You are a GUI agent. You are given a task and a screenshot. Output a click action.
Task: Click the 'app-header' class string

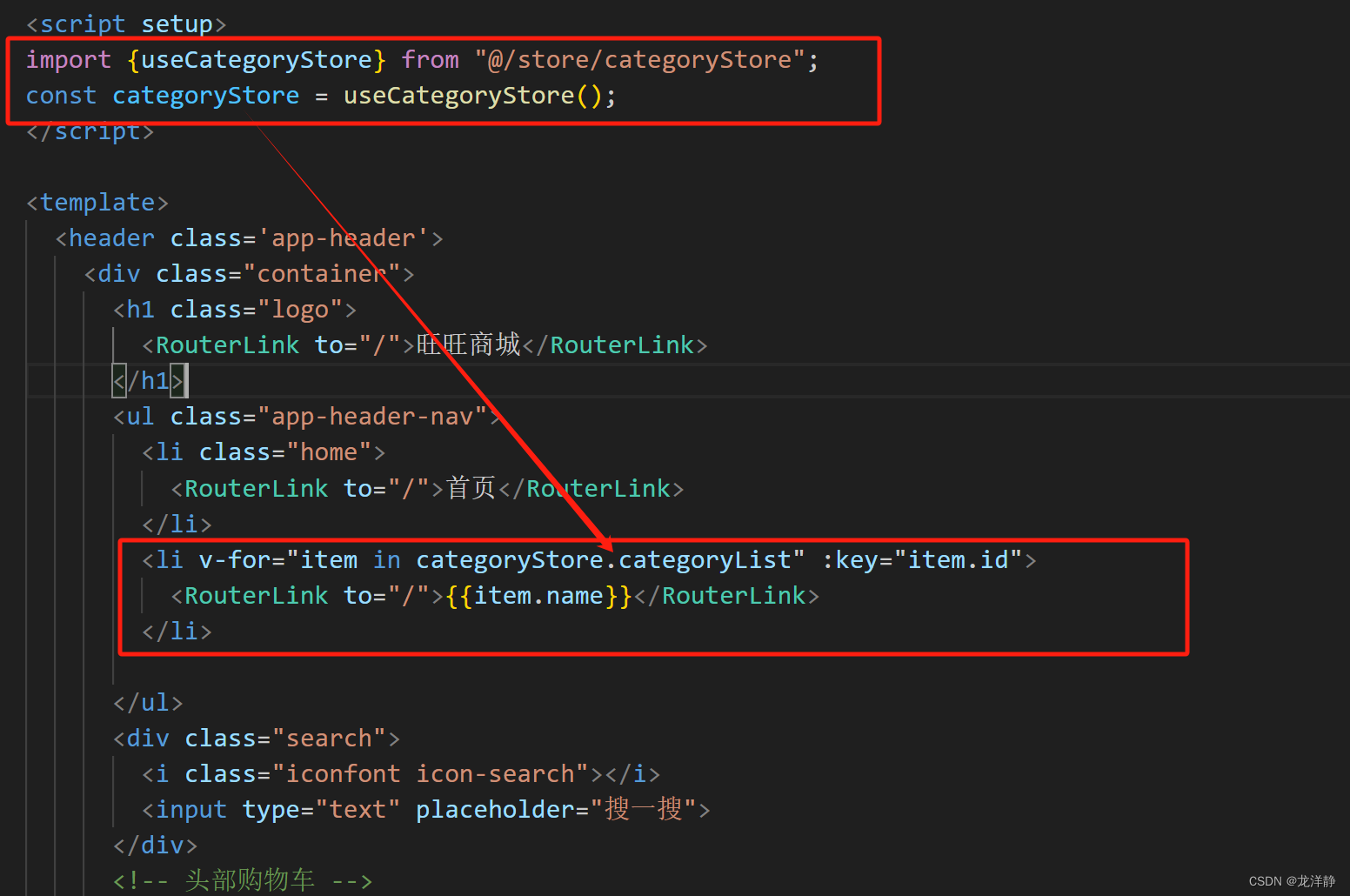[345, 237]
